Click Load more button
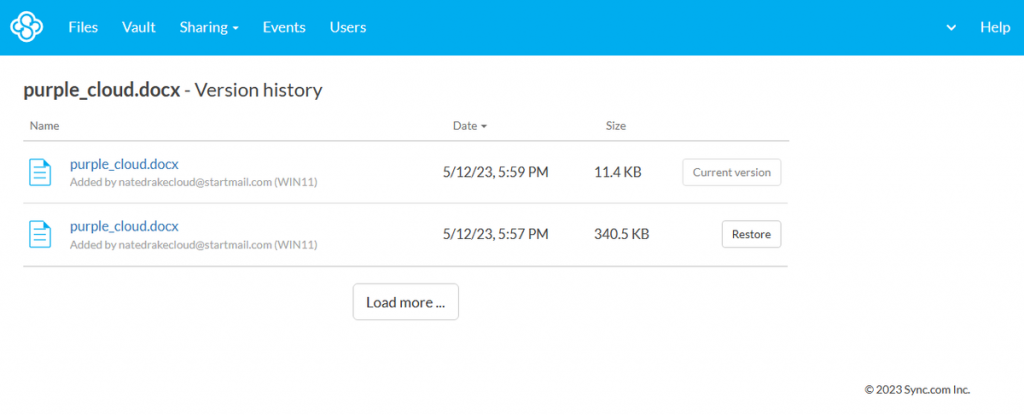This screenshot has width=1024, height=415. click(405, 302)
